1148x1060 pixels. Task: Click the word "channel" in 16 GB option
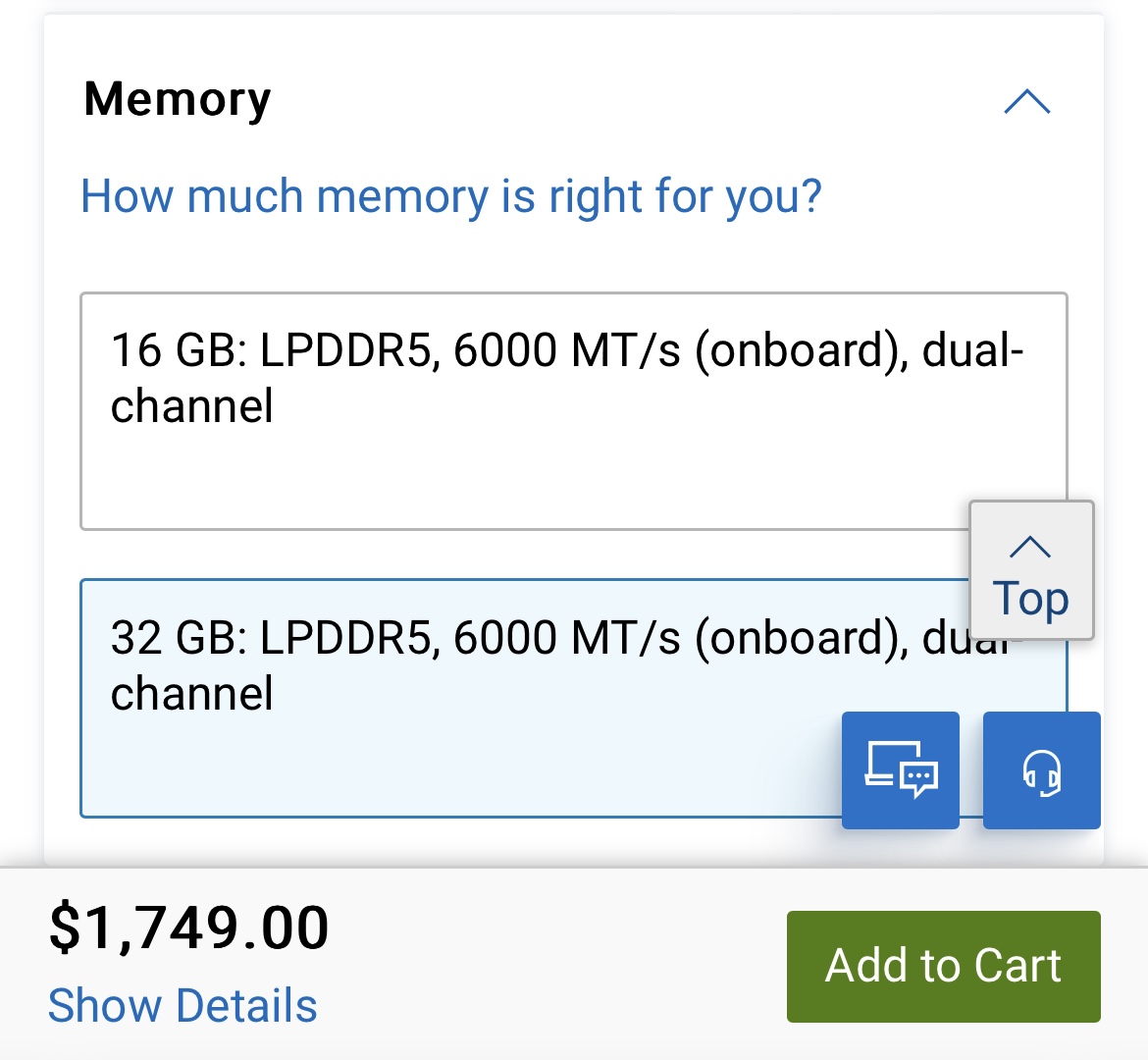(x=191, y=406)
